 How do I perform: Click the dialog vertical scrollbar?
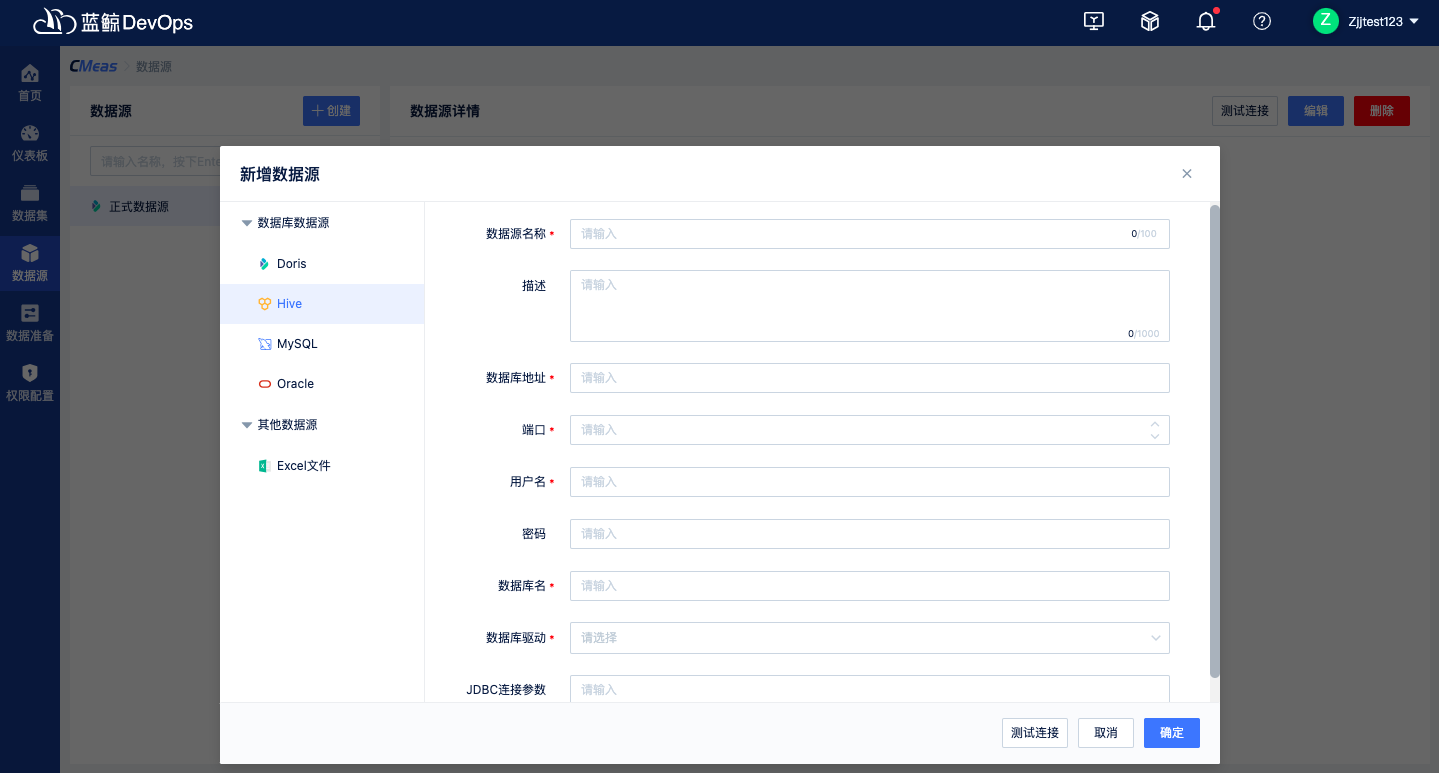tap(1215, 441)
